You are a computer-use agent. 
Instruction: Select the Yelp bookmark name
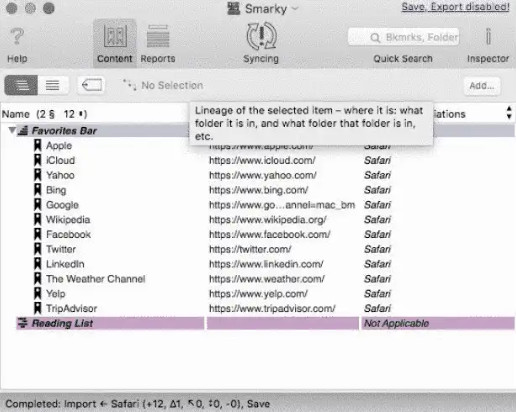click(x=56, y=294)
